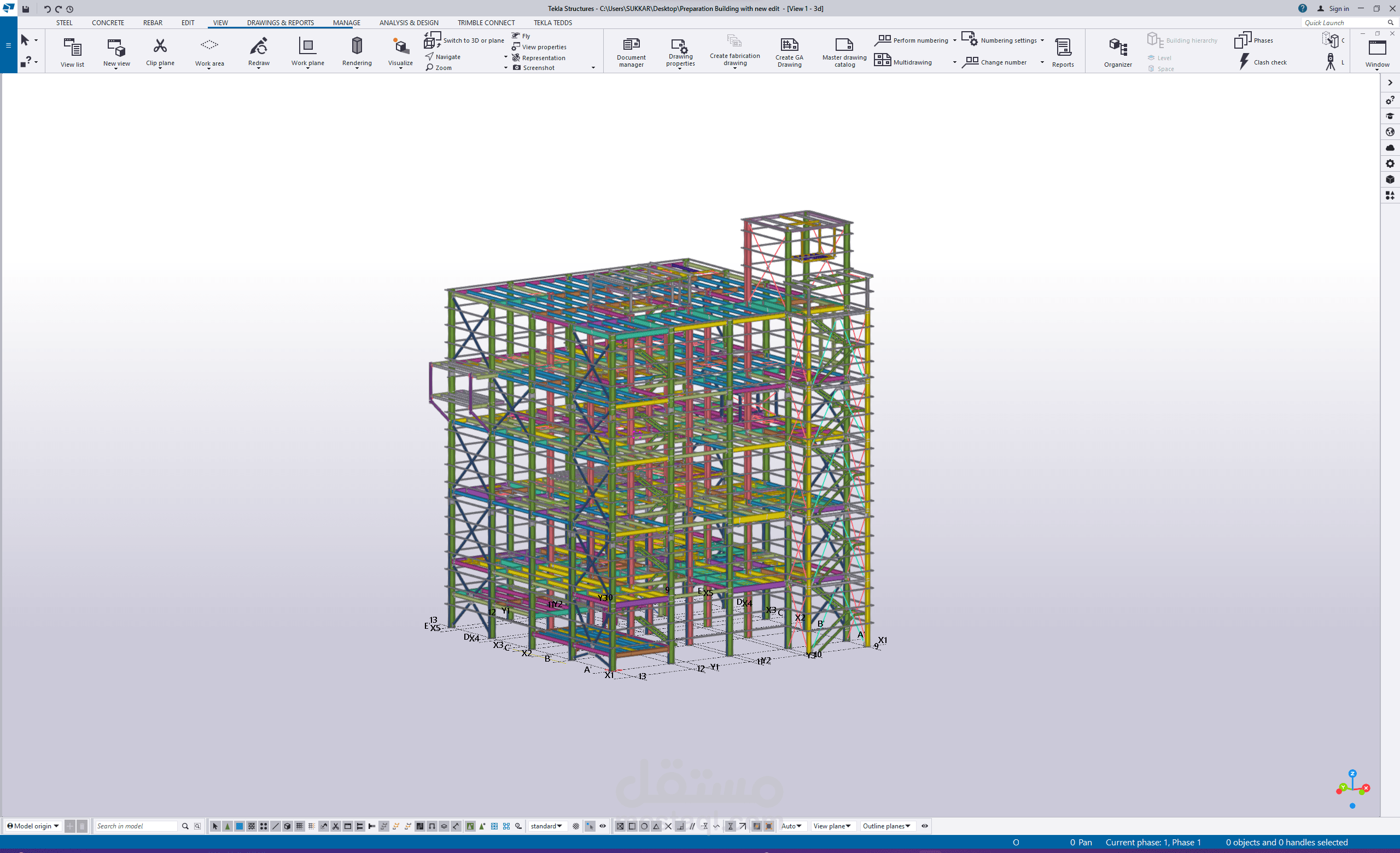Open the Reports icon
This screenshot has width=1400, height=853.
click(1063, 46)
